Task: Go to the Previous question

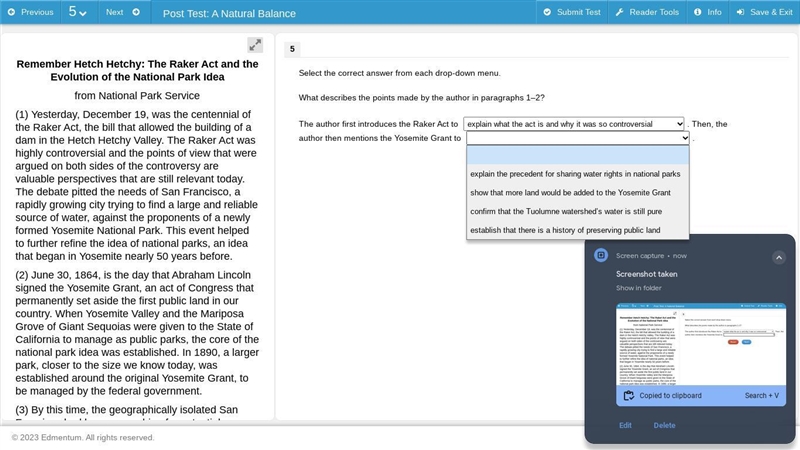Action: pyautogui.click(x=31, y=12)
